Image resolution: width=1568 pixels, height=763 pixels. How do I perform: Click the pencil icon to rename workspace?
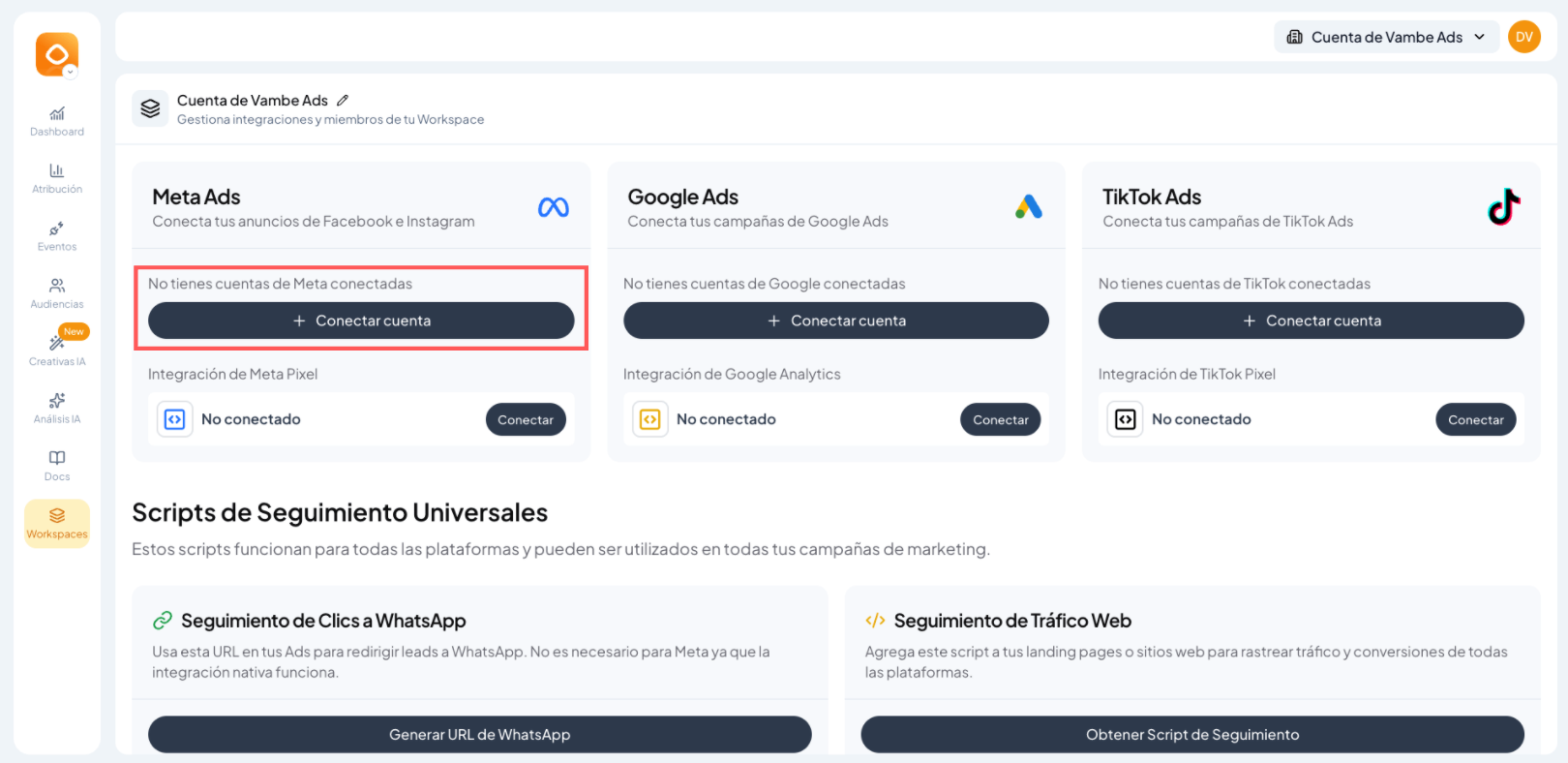pyautogui.click(x=343, y=101)
